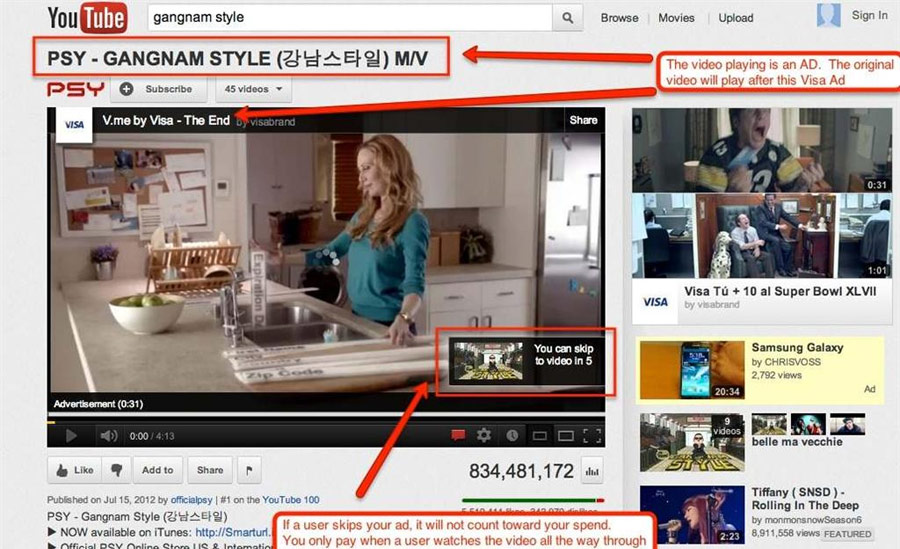Open the officialpsy channel link
Image resolution: width=900 pixels, height=549 pixels.
[192, 500]
